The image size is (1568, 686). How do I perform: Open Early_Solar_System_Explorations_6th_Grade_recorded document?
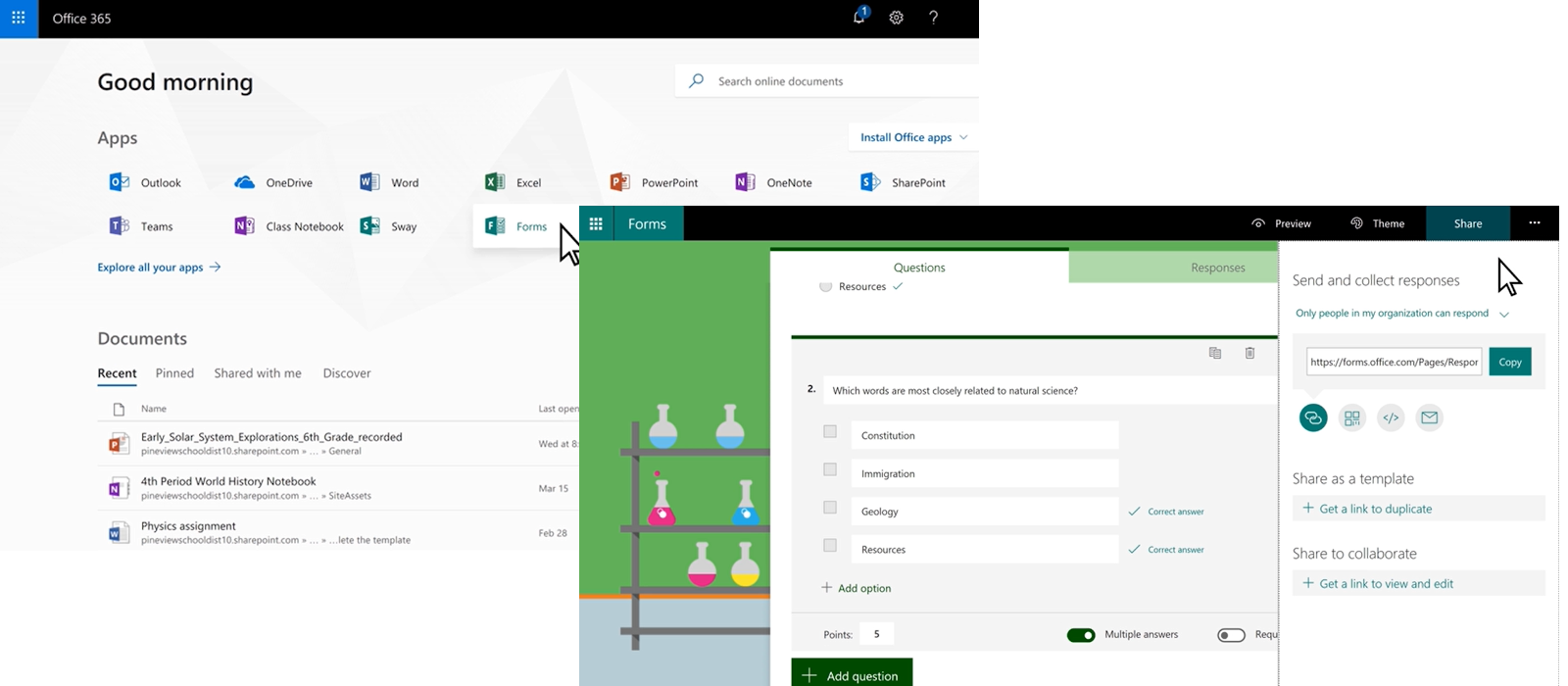(271, 437)
